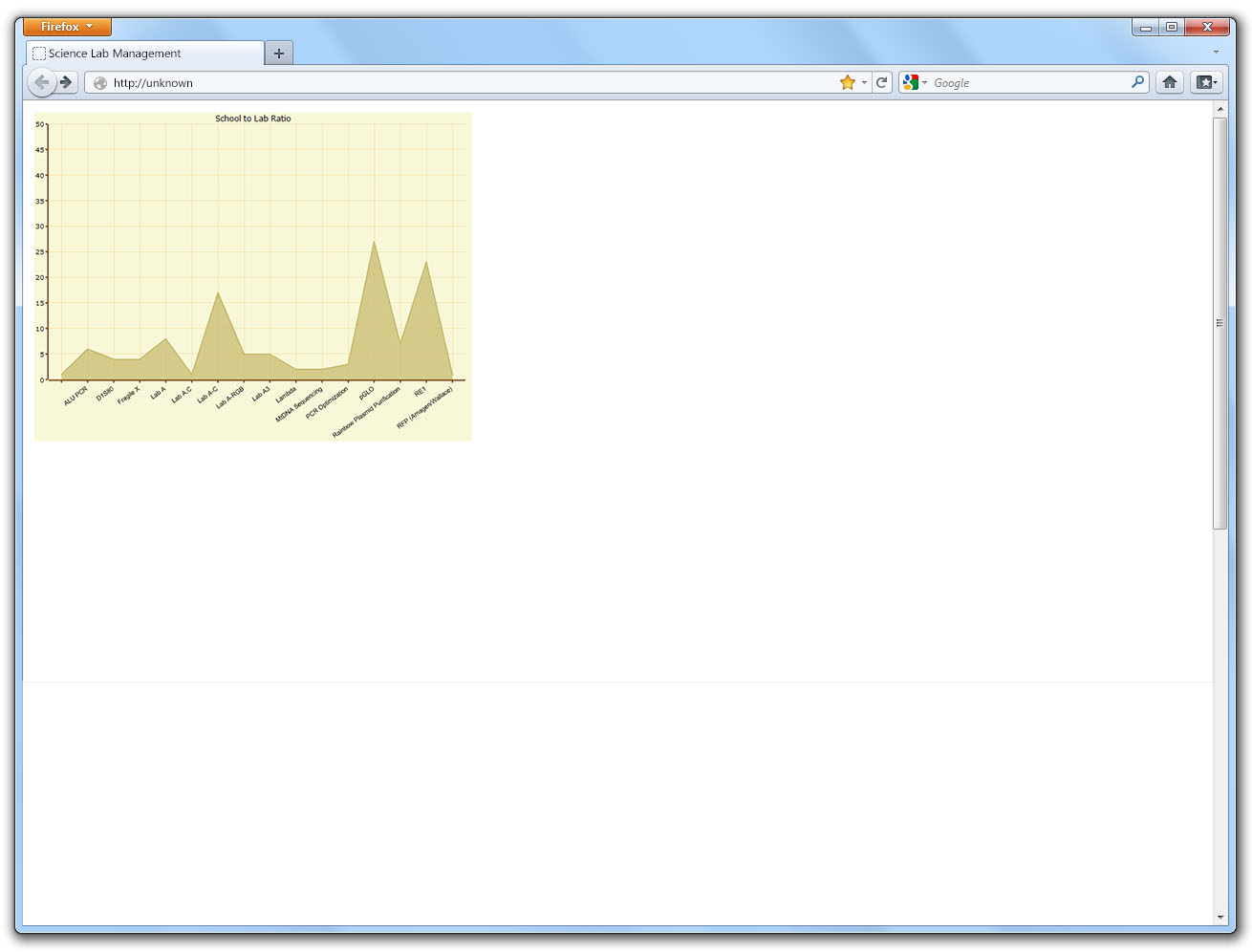Screen dimensions: 1252x952
Task: Click the scrollbar down arrow
Action: 1220,917
